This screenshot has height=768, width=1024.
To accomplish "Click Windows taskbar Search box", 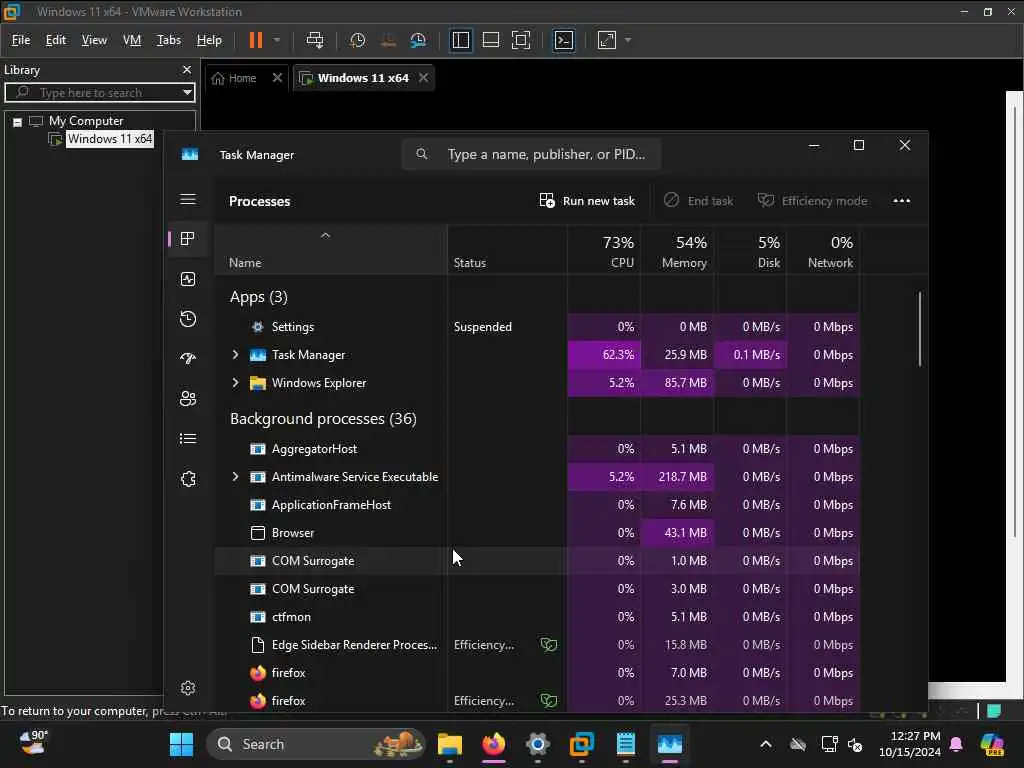I will 316,744.
